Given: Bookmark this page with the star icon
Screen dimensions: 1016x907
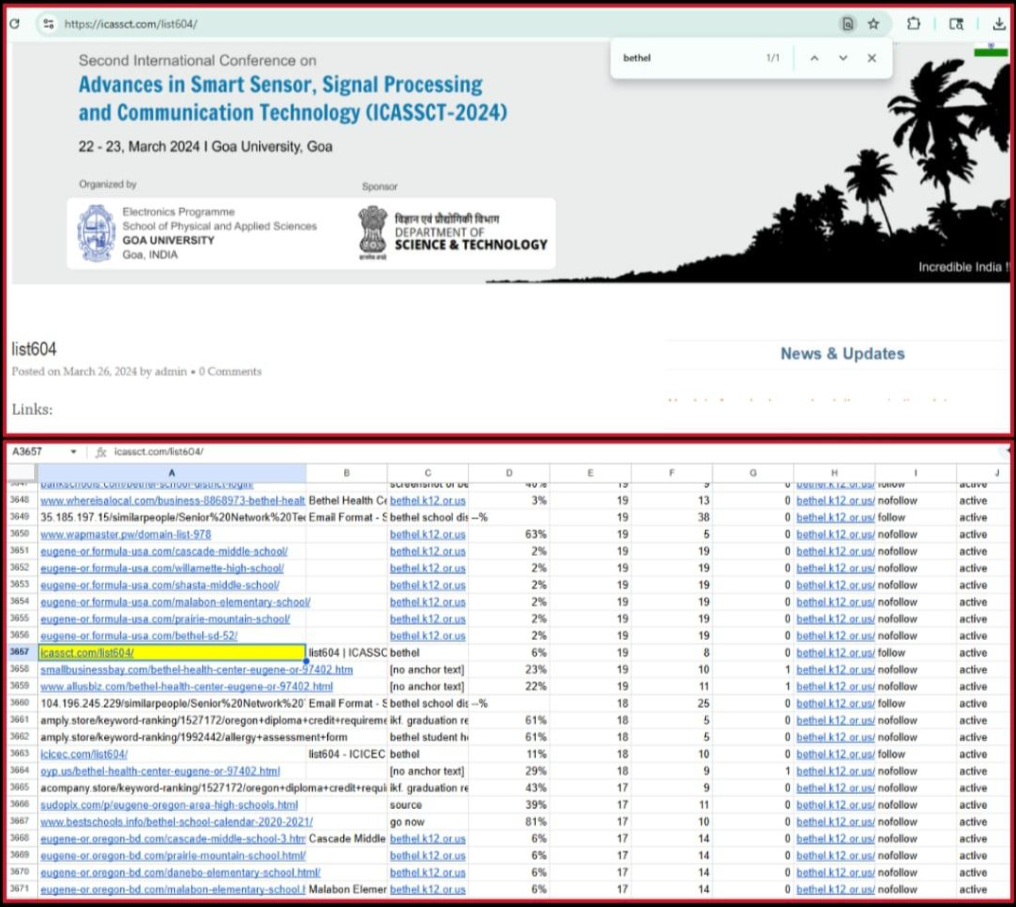Looking at the screenshot, I should point(873,24).
